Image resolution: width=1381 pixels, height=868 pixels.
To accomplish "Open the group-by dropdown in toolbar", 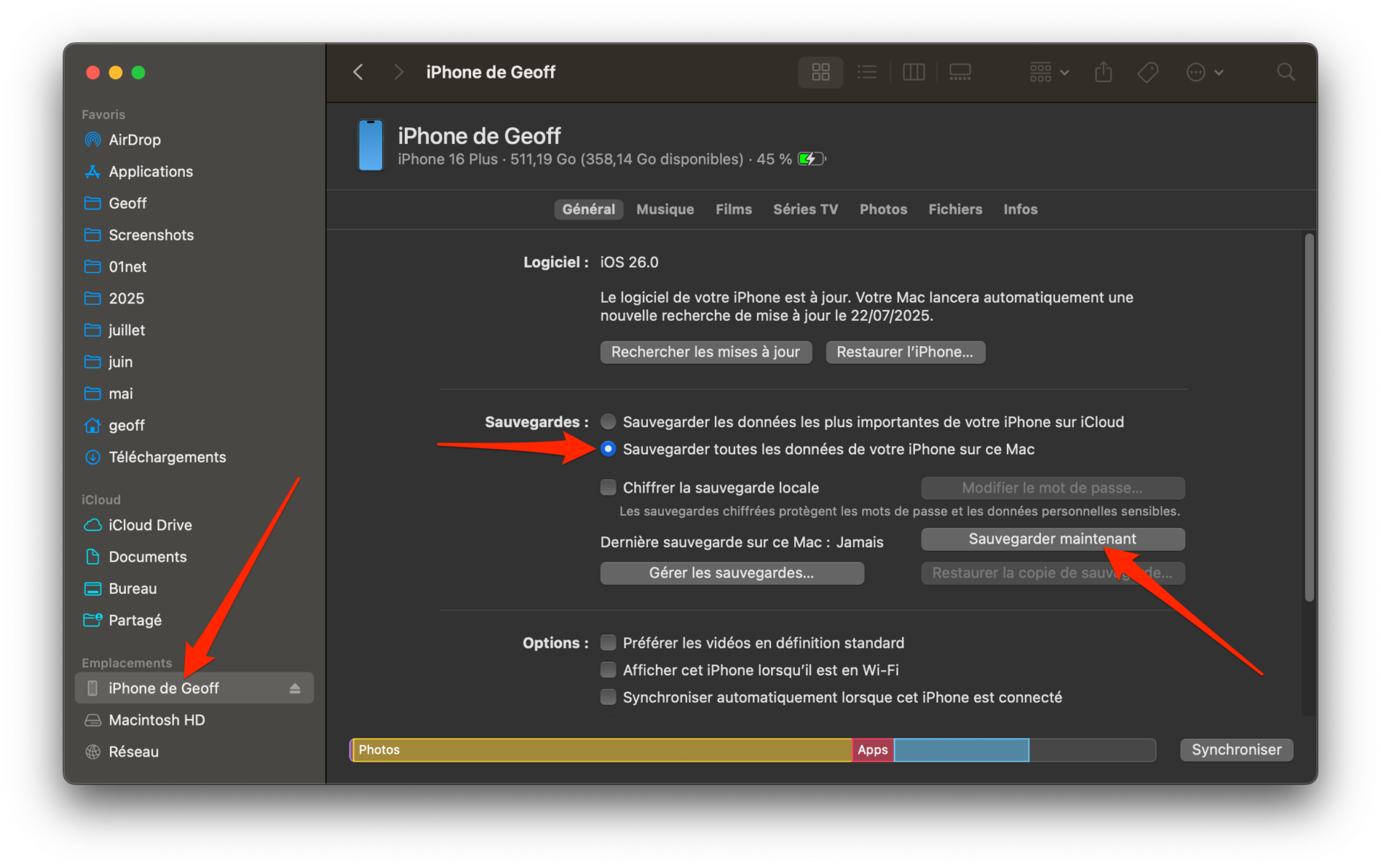I will [1049, 72].
